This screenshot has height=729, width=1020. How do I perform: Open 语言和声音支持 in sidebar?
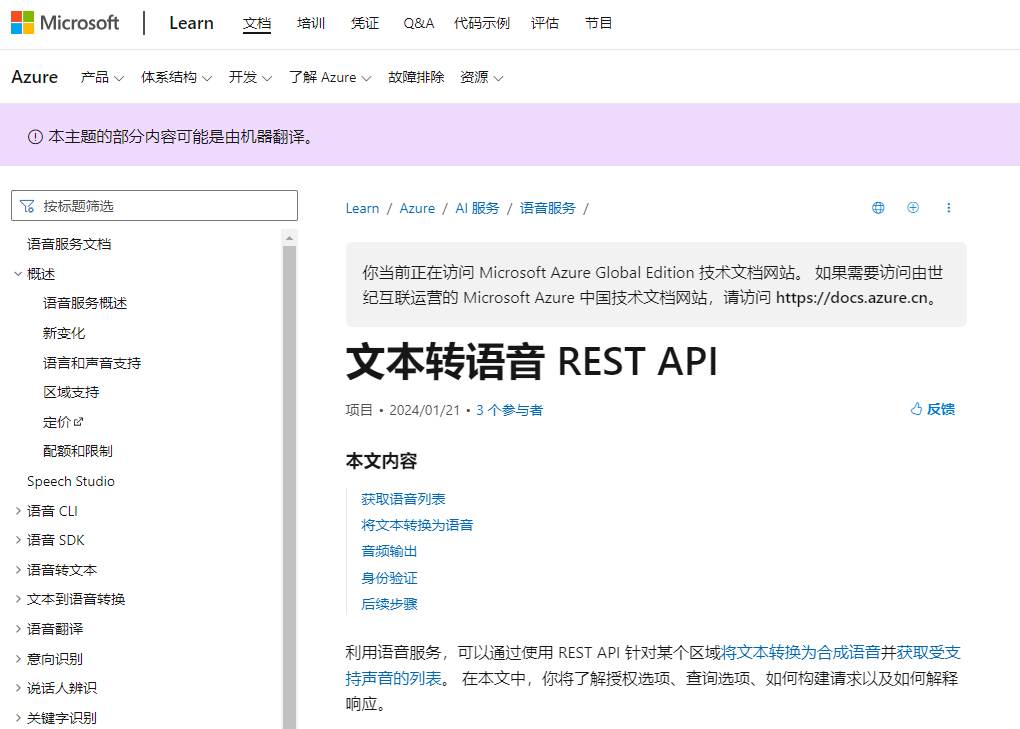pyautogui.click(x=92, y=363)
